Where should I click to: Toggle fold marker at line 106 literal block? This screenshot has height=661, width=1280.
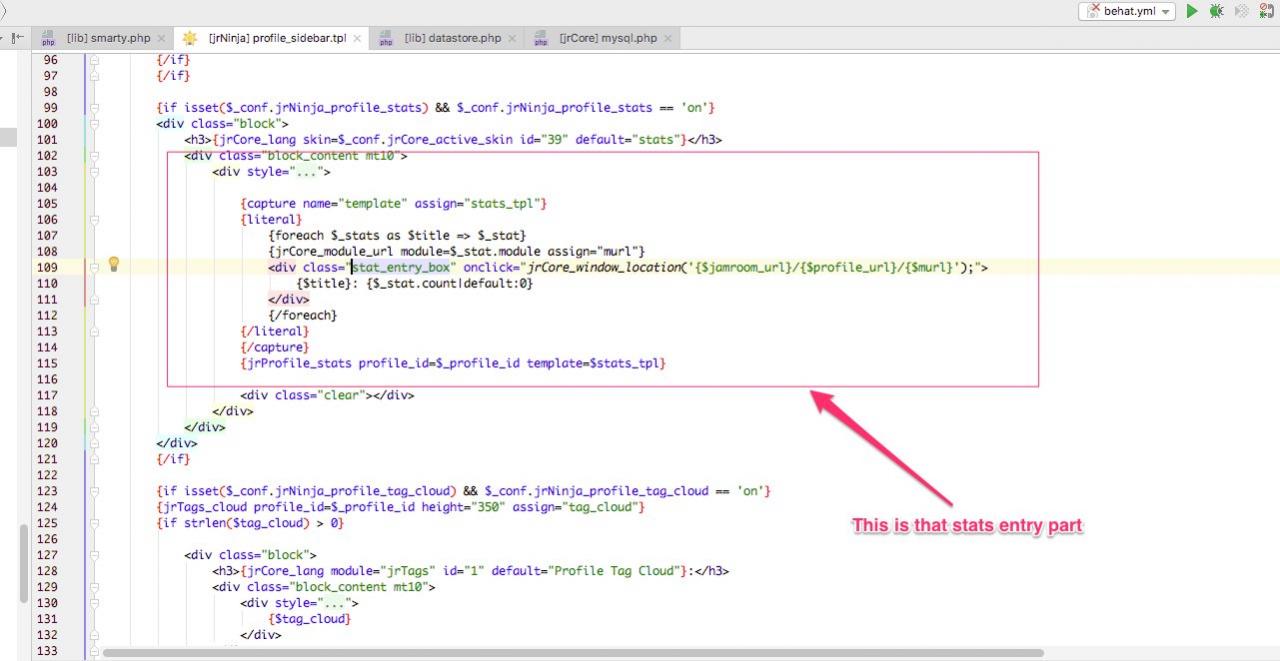(95, 220)
